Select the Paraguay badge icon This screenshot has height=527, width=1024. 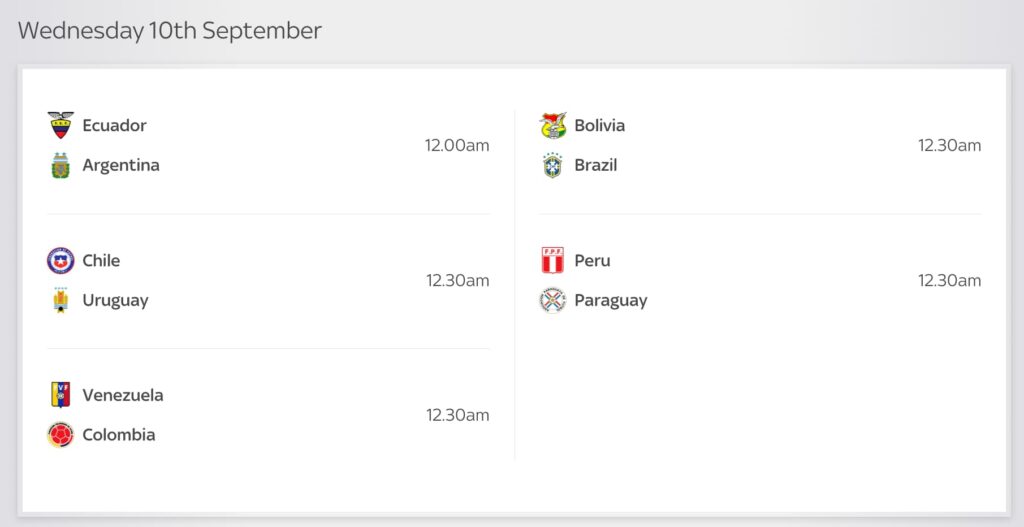click(553, 301)
